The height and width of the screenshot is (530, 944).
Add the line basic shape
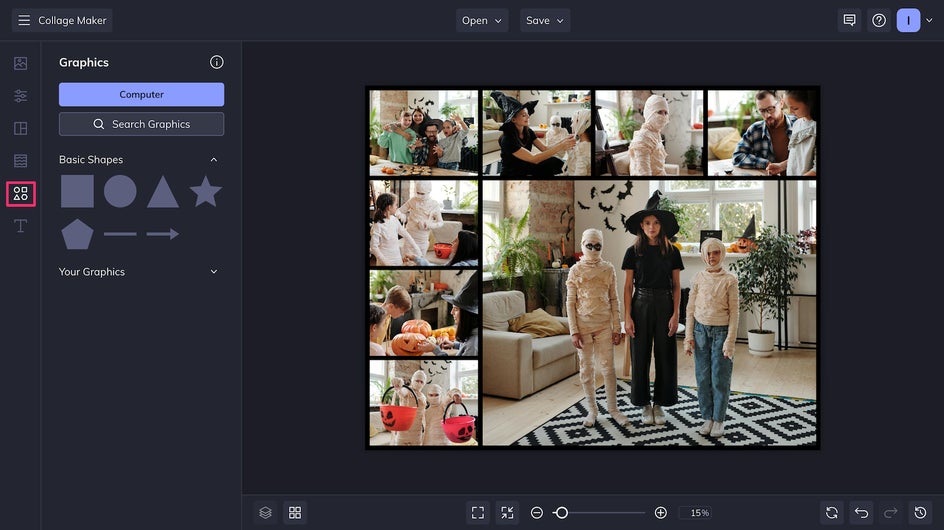pyautogui.click(x=120, y=234)
